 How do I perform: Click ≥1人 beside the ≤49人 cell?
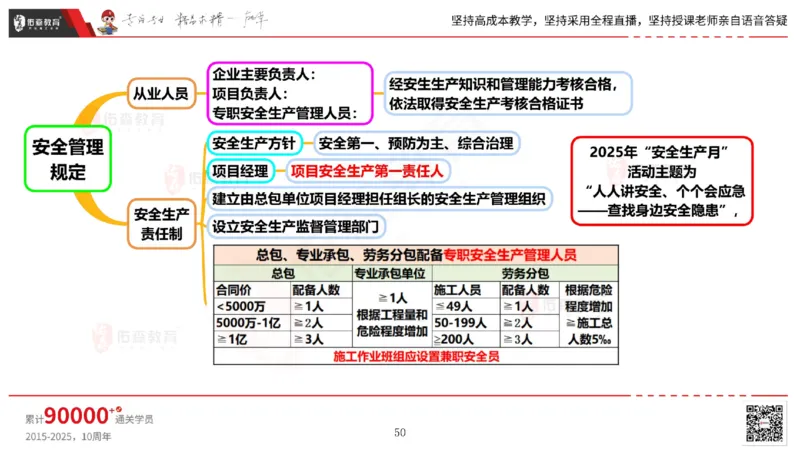point(529,306)
